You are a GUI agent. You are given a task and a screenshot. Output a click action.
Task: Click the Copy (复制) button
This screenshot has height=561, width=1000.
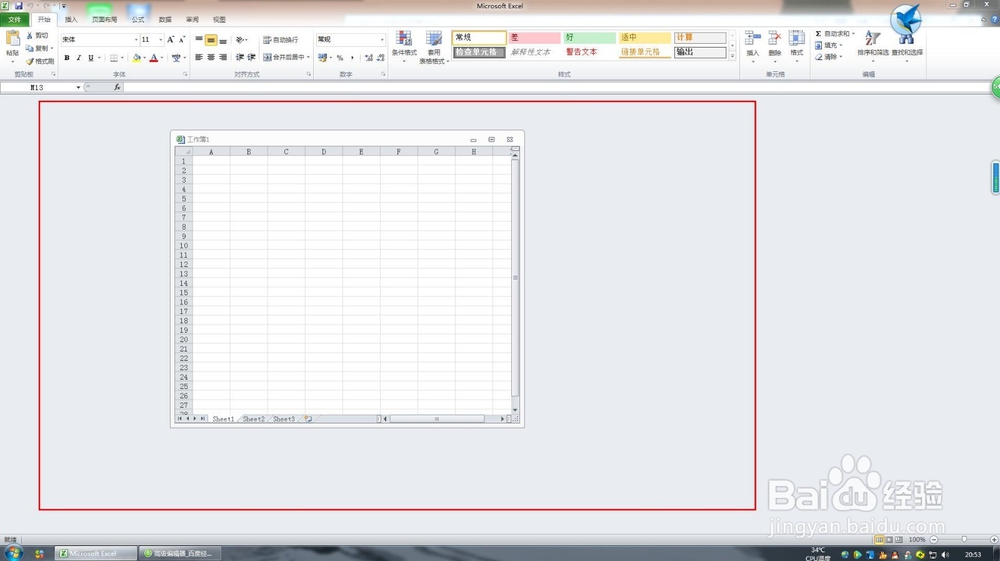click(x=39, y=48)
